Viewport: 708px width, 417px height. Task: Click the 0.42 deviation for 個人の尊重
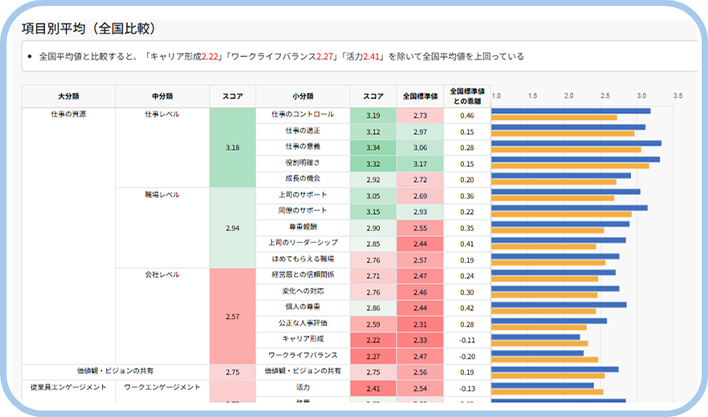[467, 308]
